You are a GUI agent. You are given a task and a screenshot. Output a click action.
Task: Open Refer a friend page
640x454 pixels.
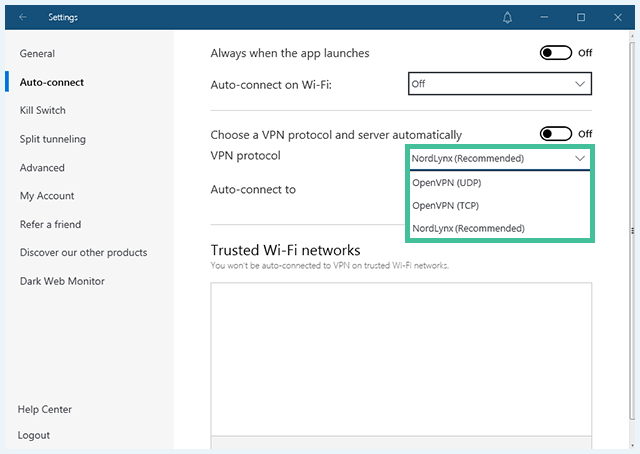(50, 224)
